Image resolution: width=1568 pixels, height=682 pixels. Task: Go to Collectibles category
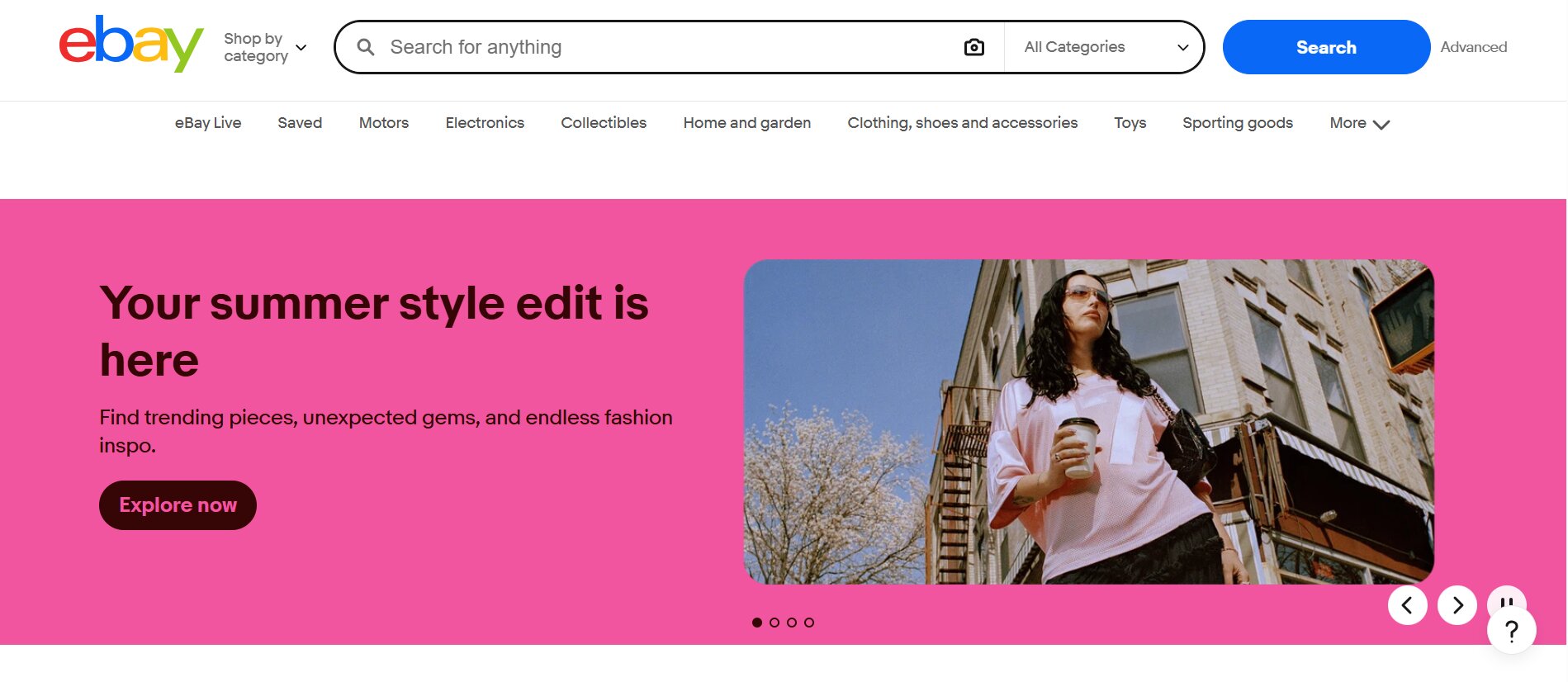(604, 123)
